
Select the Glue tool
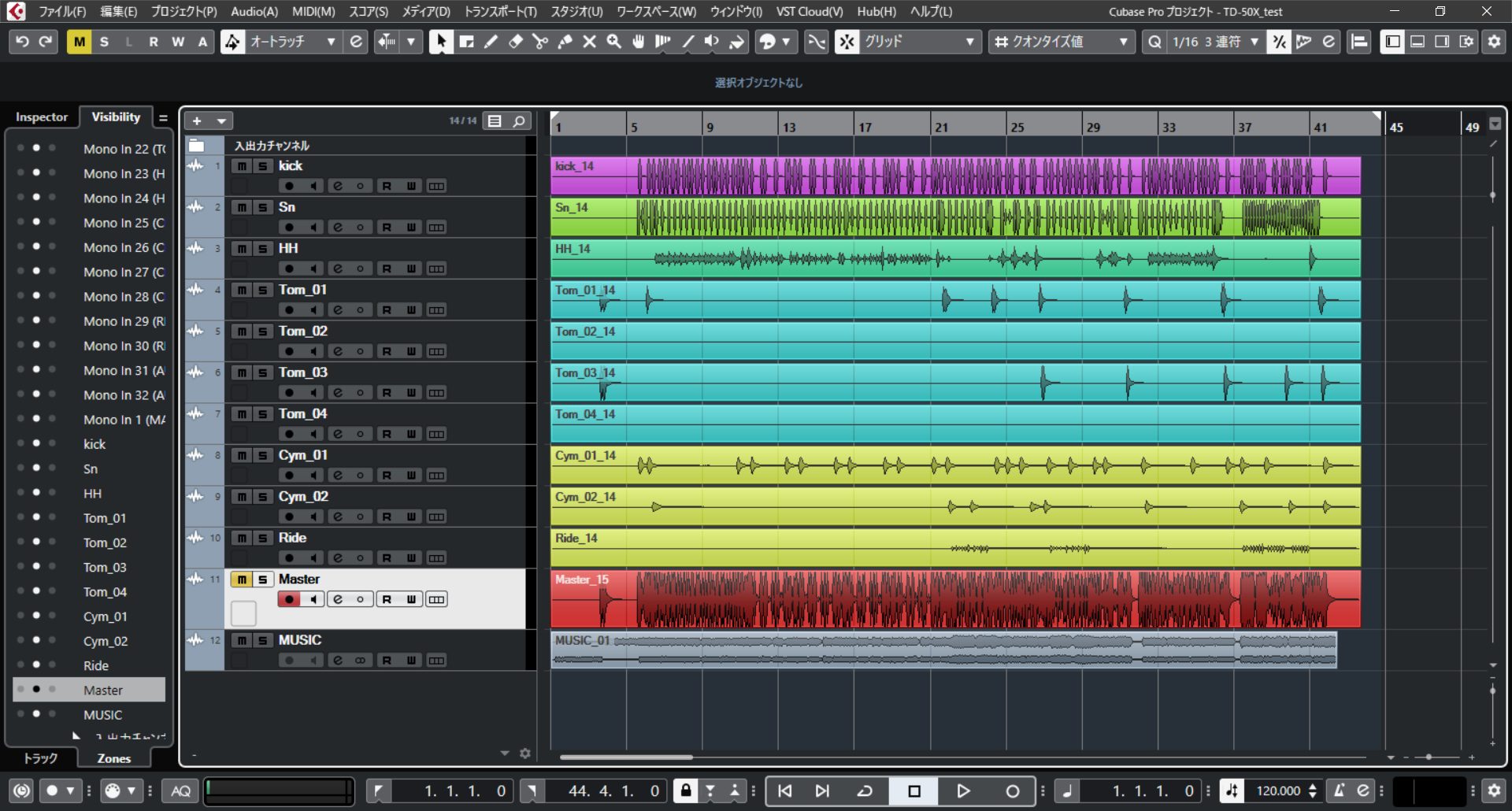565,42
